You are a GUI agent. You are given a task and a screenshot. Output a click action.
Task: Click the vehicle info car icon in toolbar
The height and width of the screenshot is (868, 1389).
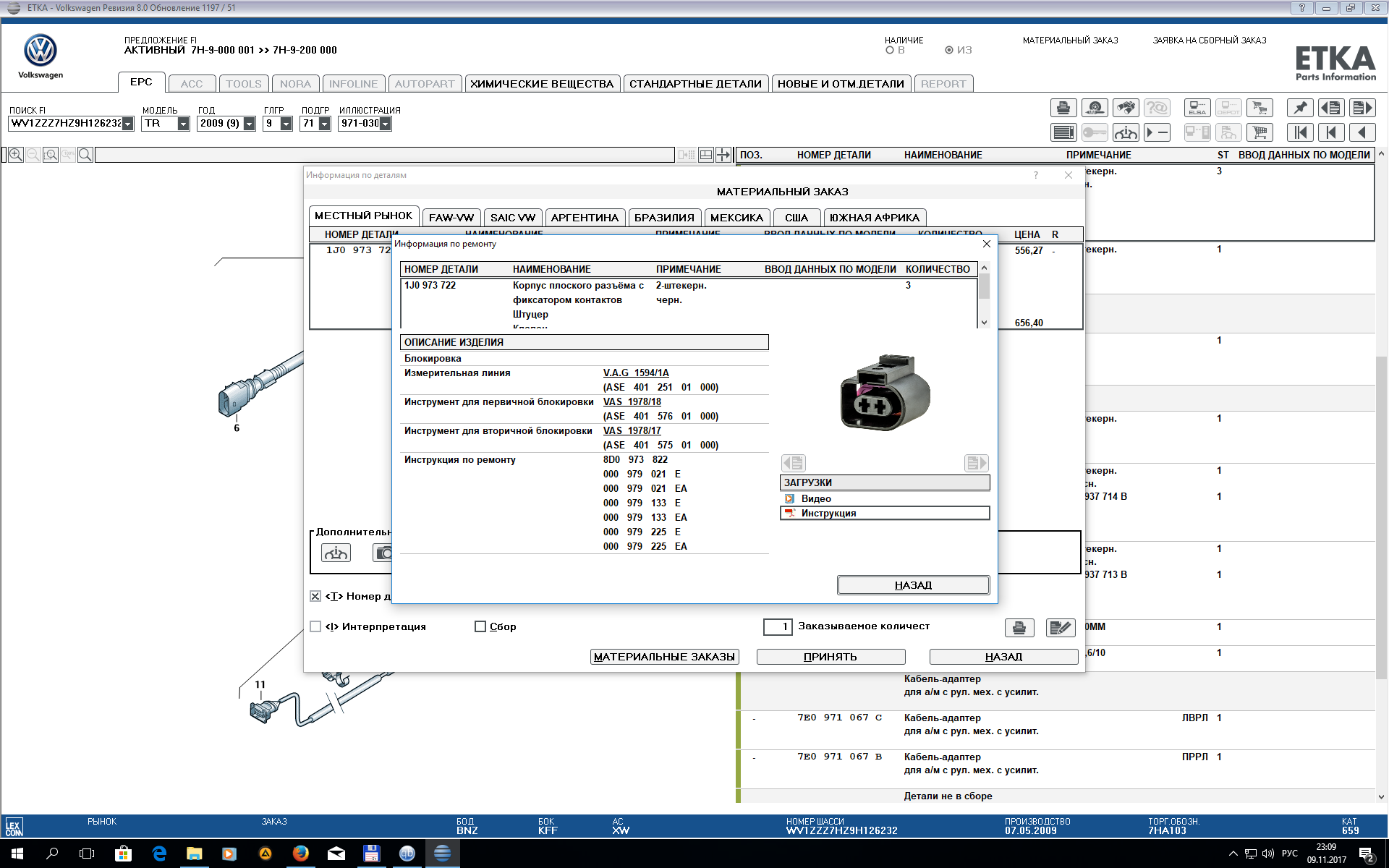pyautogui.click(x=1126, y=132)
